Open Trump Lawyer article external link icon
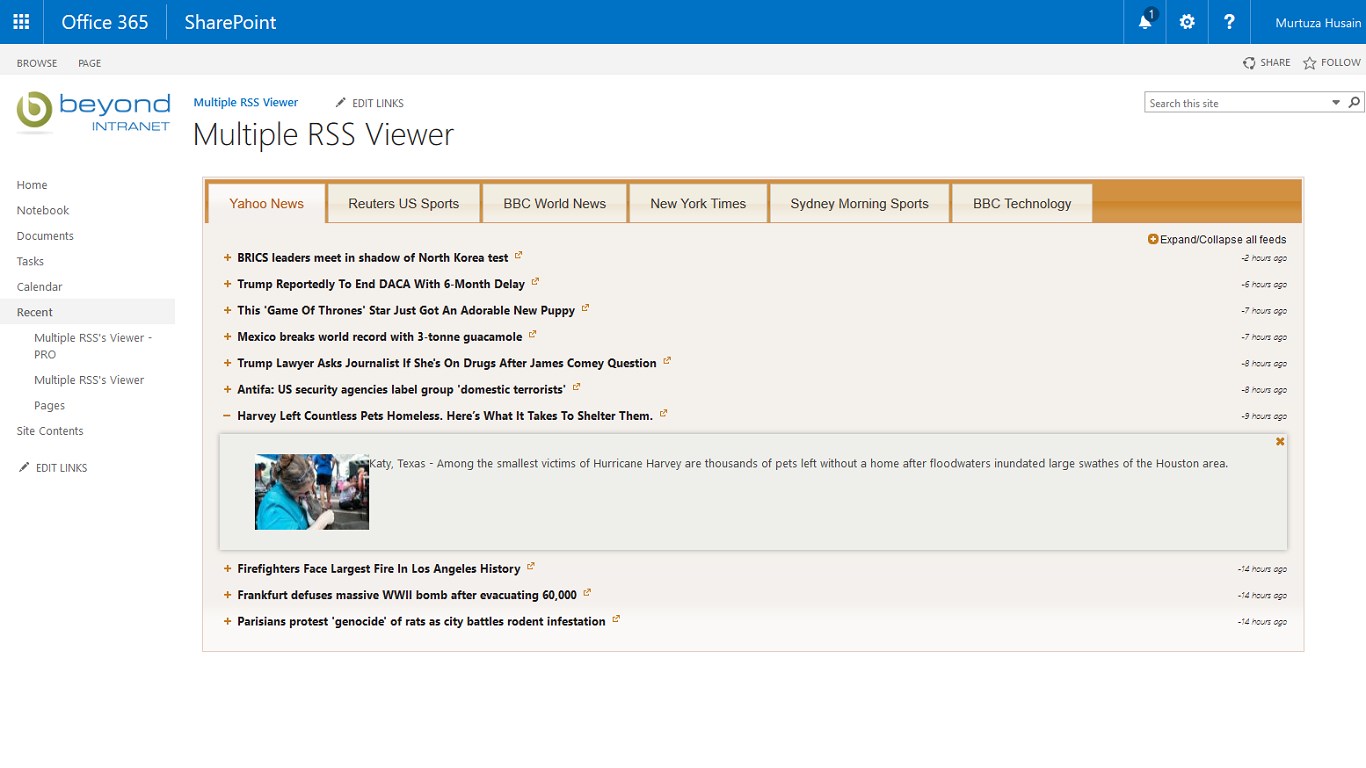This screenshot has width=1366, height=768. (x=667, y=360)
